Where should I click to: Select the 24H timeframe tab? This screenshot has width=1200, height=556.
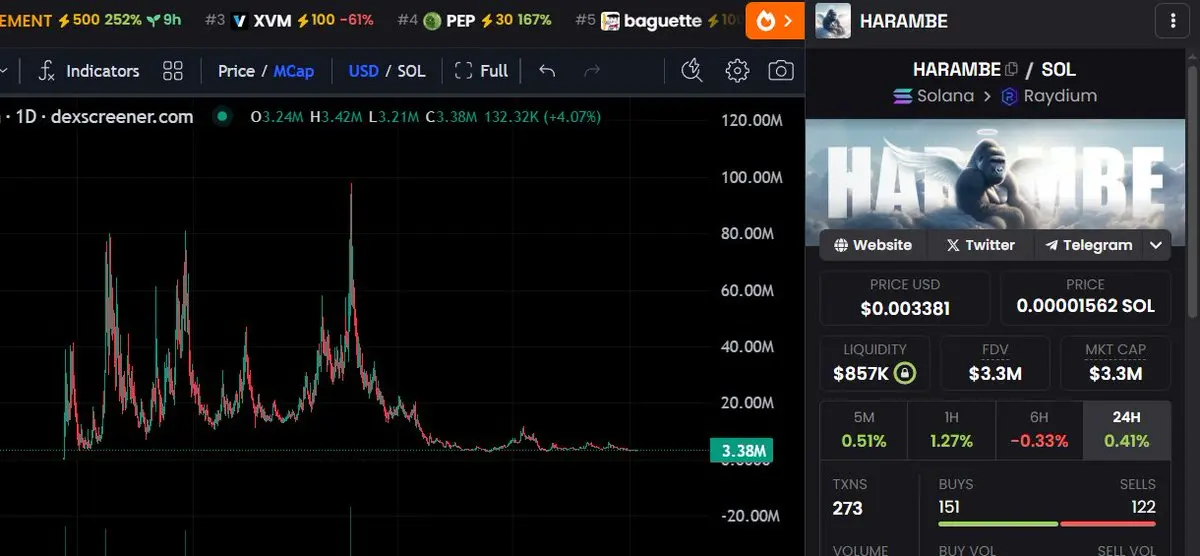tap(1127, 429)
